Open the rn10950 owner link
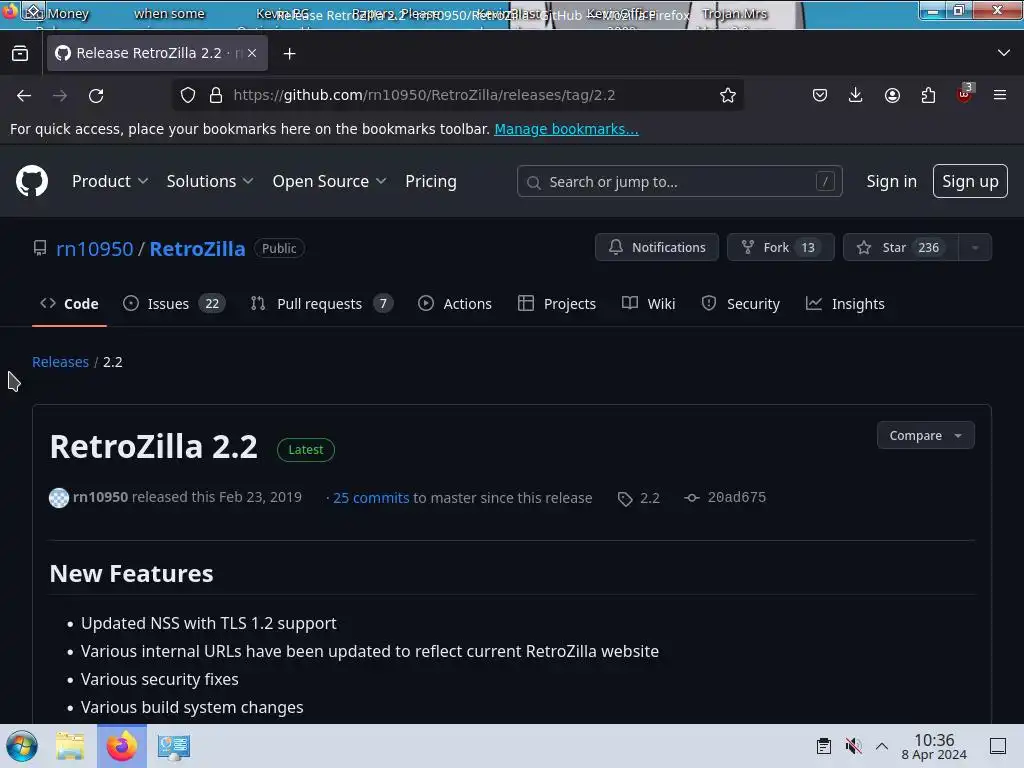Image resolution: width=1024 pixels, height=768 pixels. [x=95, y=249]
